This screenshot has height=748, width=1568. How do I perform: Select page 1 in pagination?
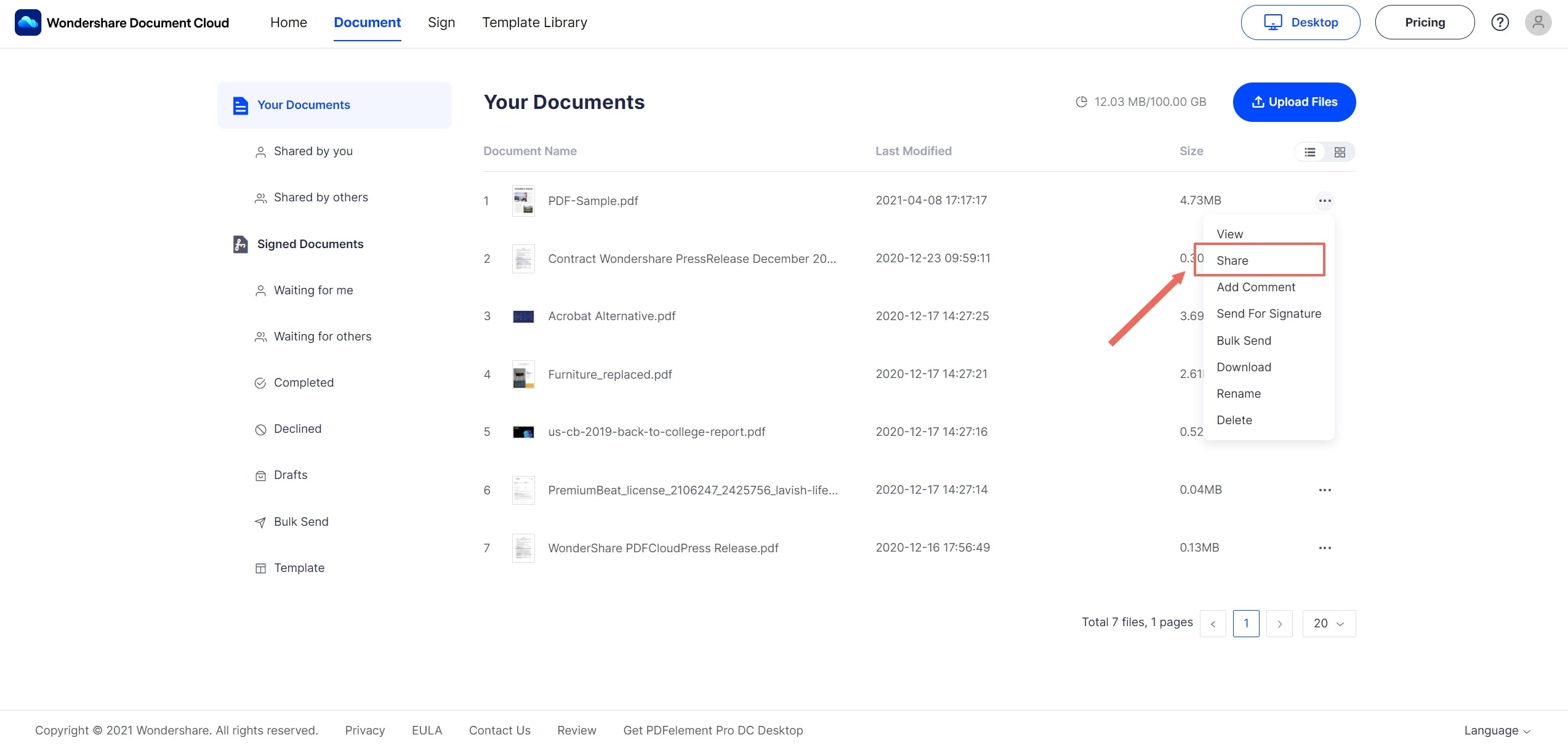[1246, 624]
